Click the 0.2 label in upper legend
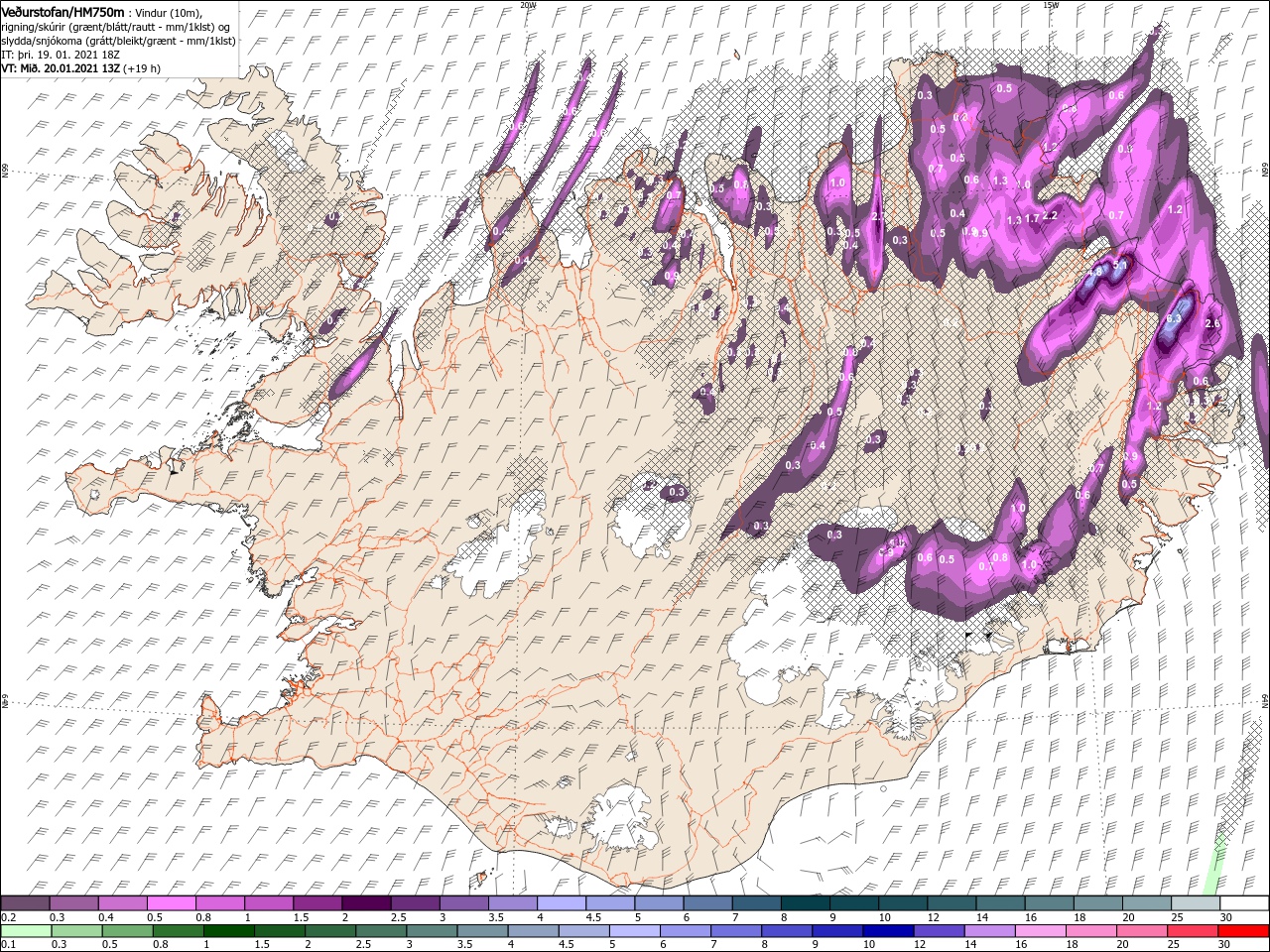 click(9, 916)
